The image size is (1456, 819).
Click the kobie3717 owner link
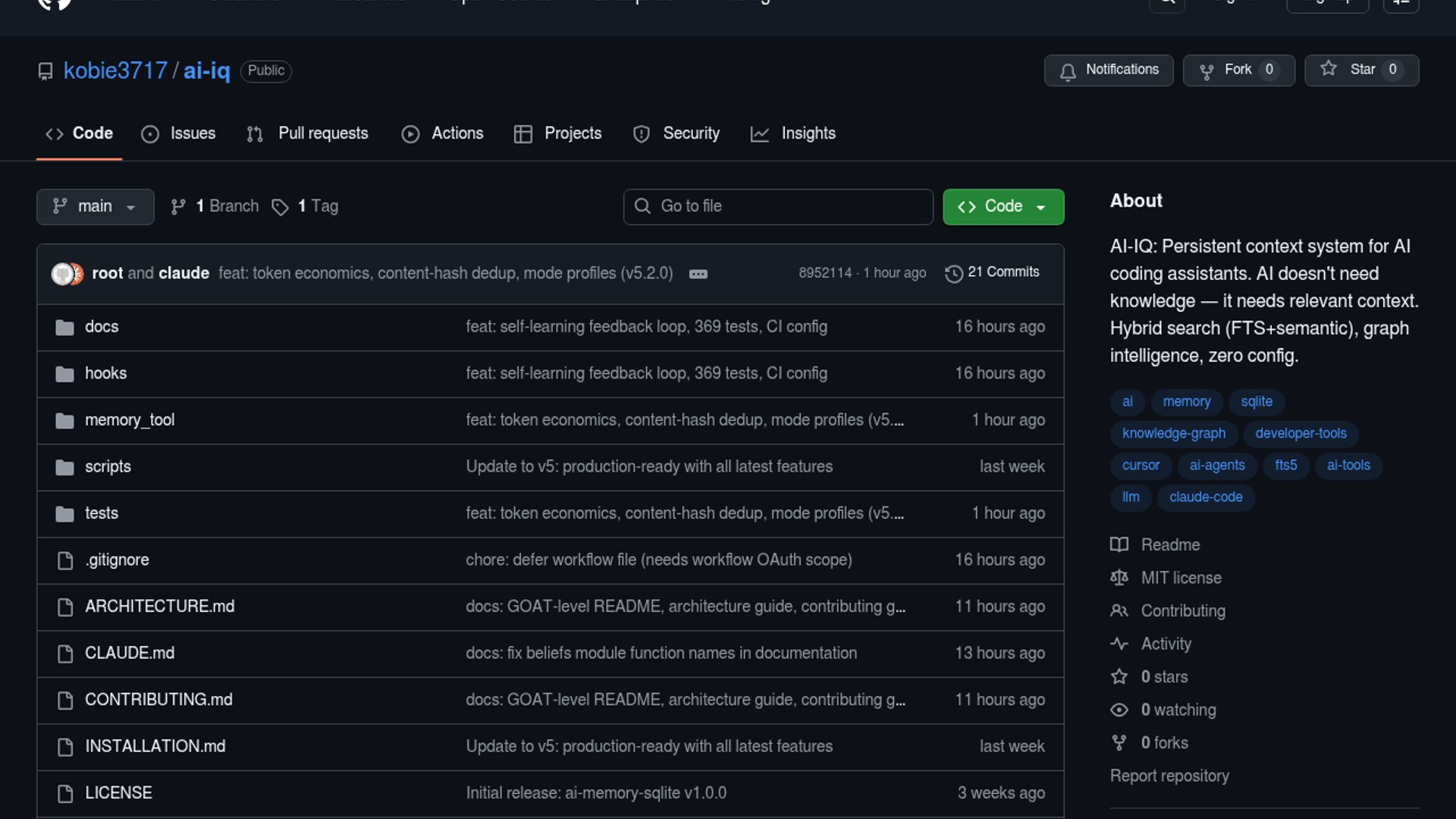115,71
